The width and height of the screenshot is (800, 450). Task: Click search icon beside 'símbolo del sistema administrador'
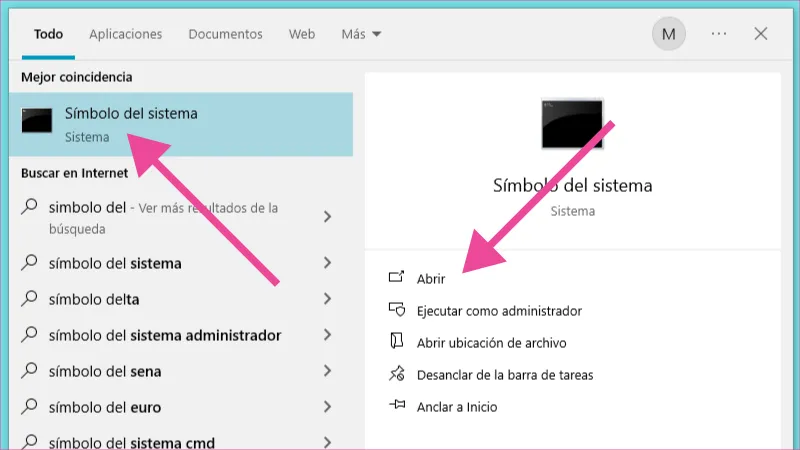coord(29,334)
